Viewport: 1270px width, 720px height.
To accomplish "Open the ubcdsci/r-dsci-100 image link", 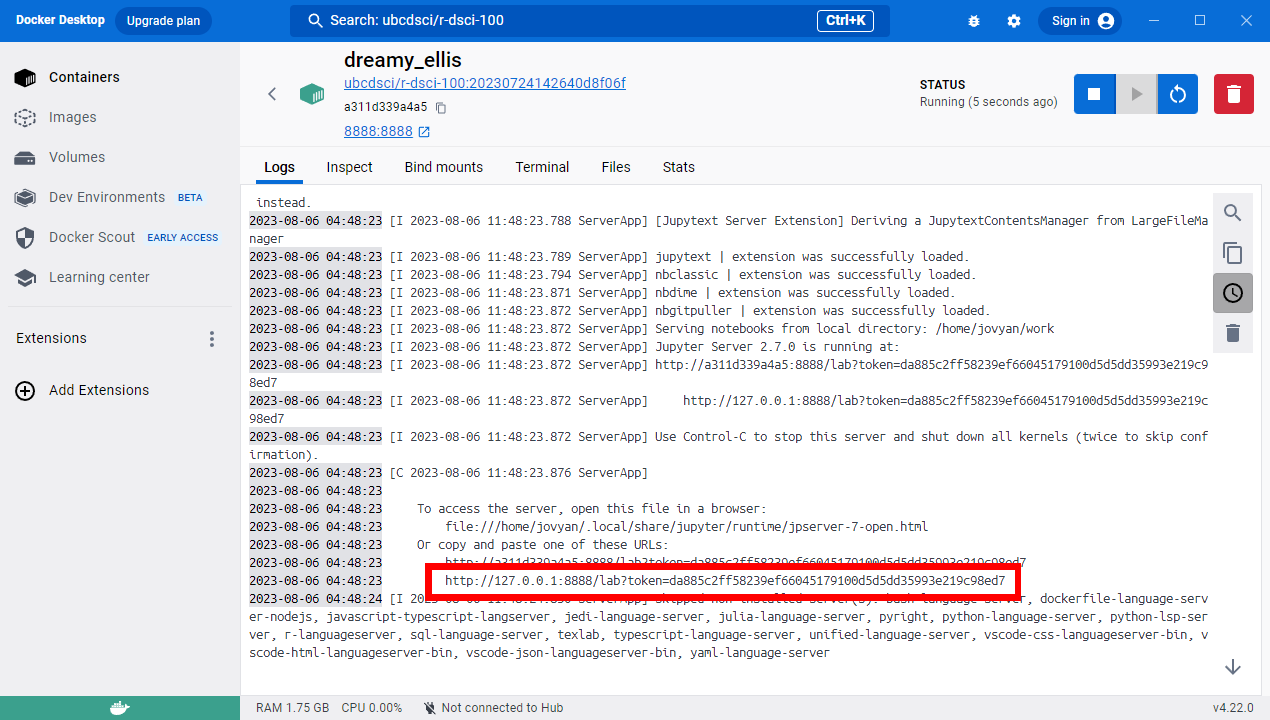I will click(484, 83).
